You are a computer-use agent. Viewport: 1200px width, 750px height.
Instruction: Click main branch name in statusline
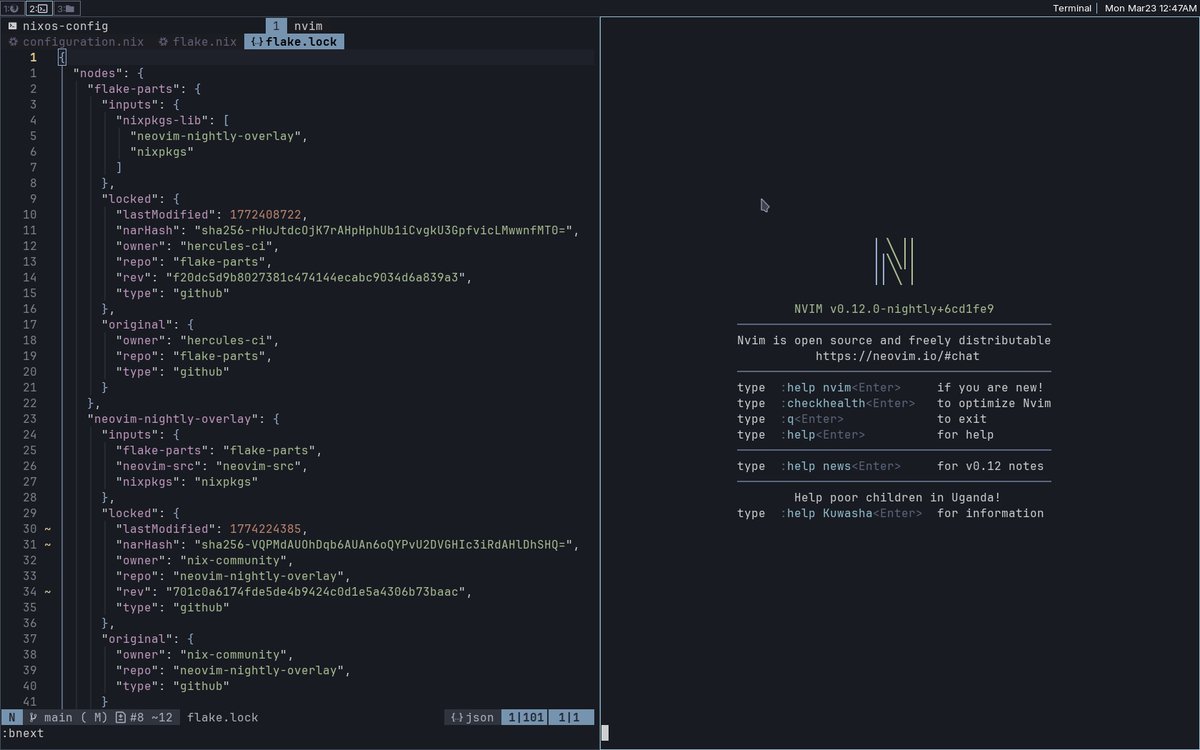[x=57, y=717]
